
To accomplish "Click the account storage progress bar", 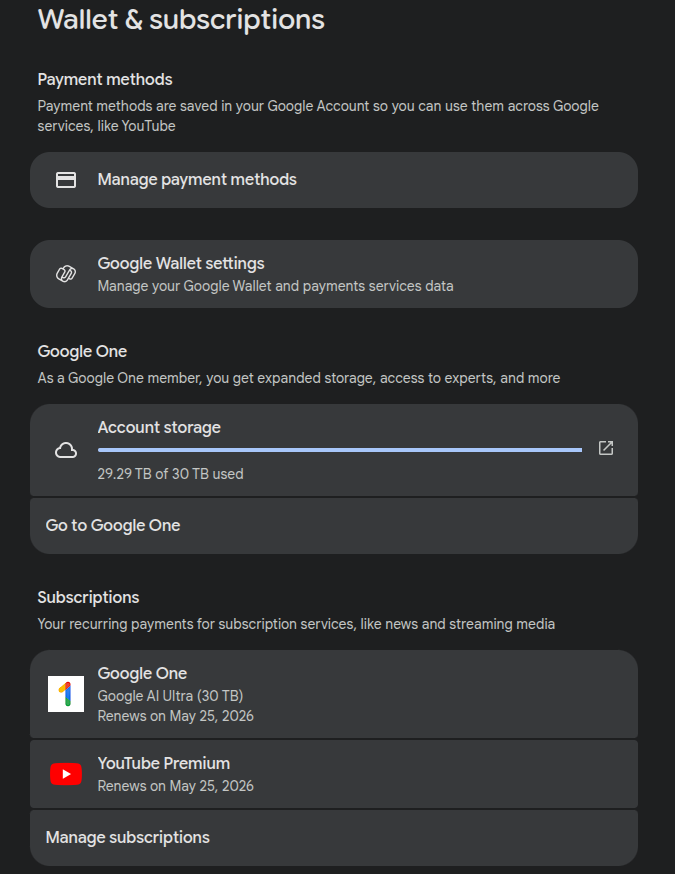I will click(339, 450).
